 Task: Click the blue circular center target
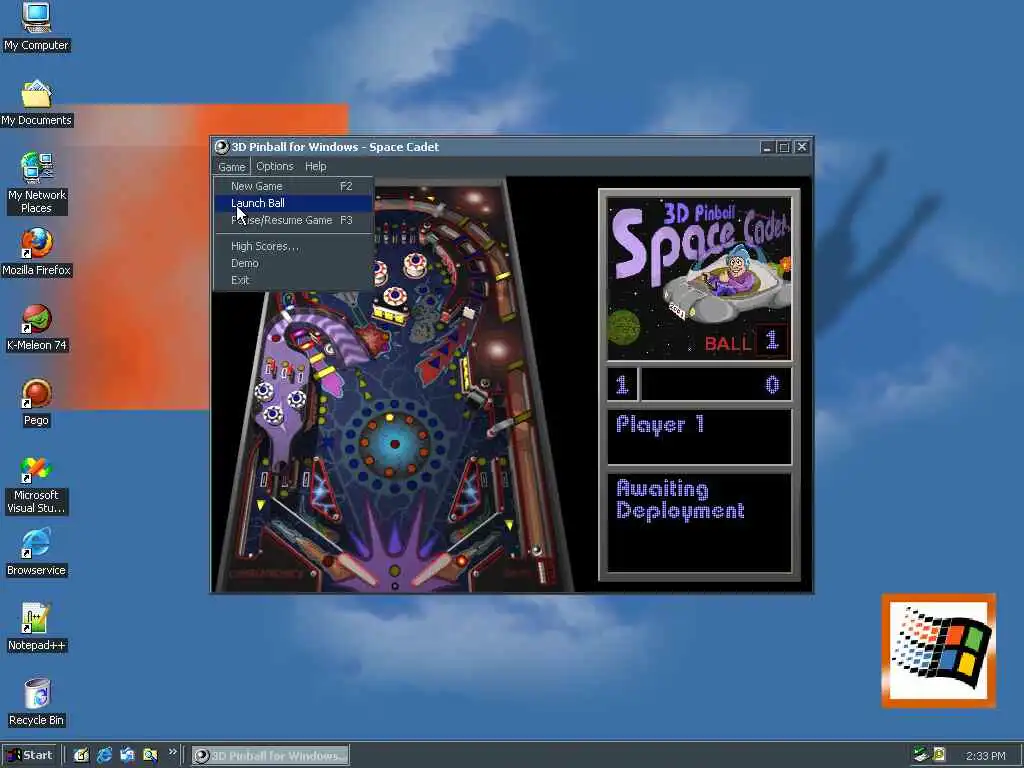(x=394, y=444)
